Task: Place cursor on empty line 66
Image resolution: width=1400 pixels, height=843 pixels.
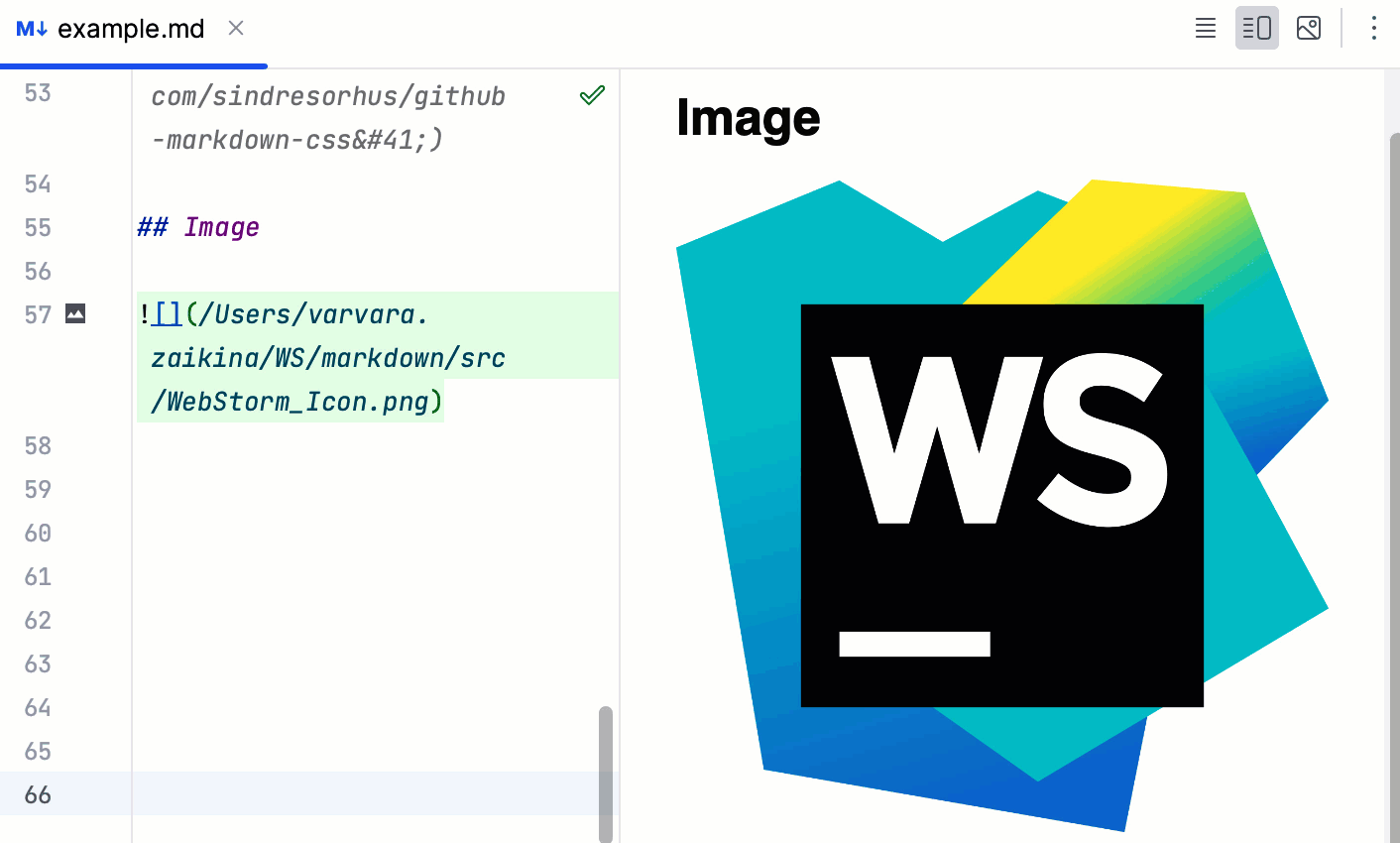Action: [297, 794]
